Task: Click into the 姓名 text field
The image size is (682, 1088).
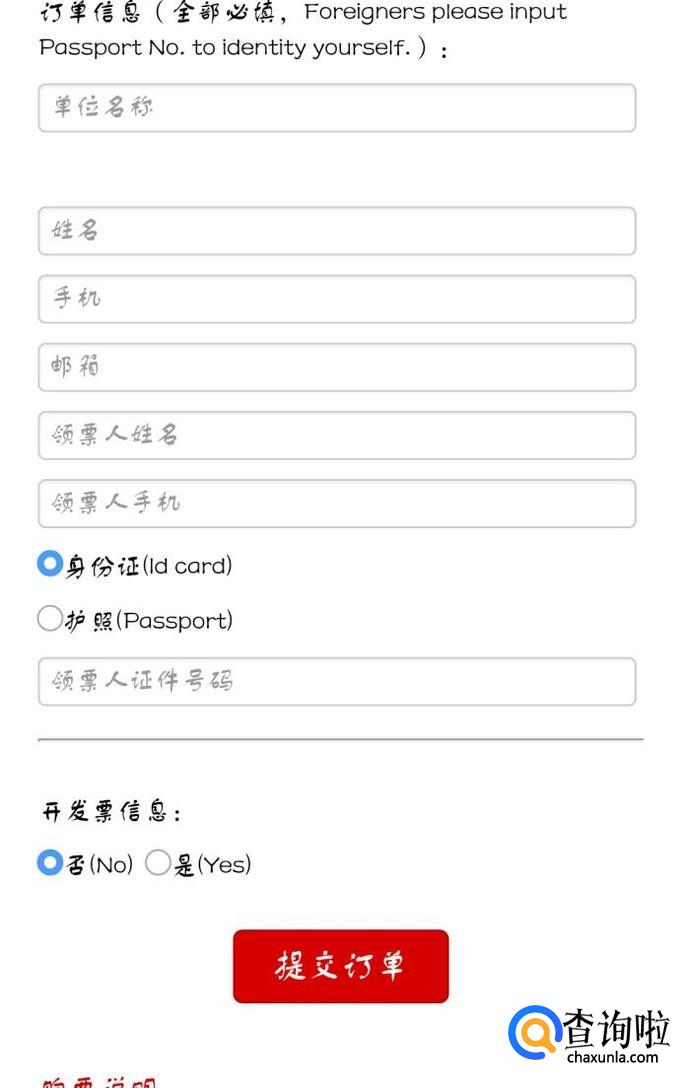Action: (x=337, y=231)
